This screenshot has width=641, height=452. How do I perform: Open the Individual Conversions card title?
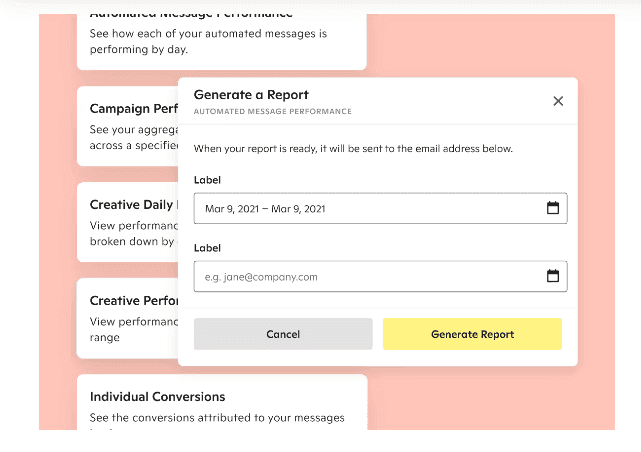(157, 396)
